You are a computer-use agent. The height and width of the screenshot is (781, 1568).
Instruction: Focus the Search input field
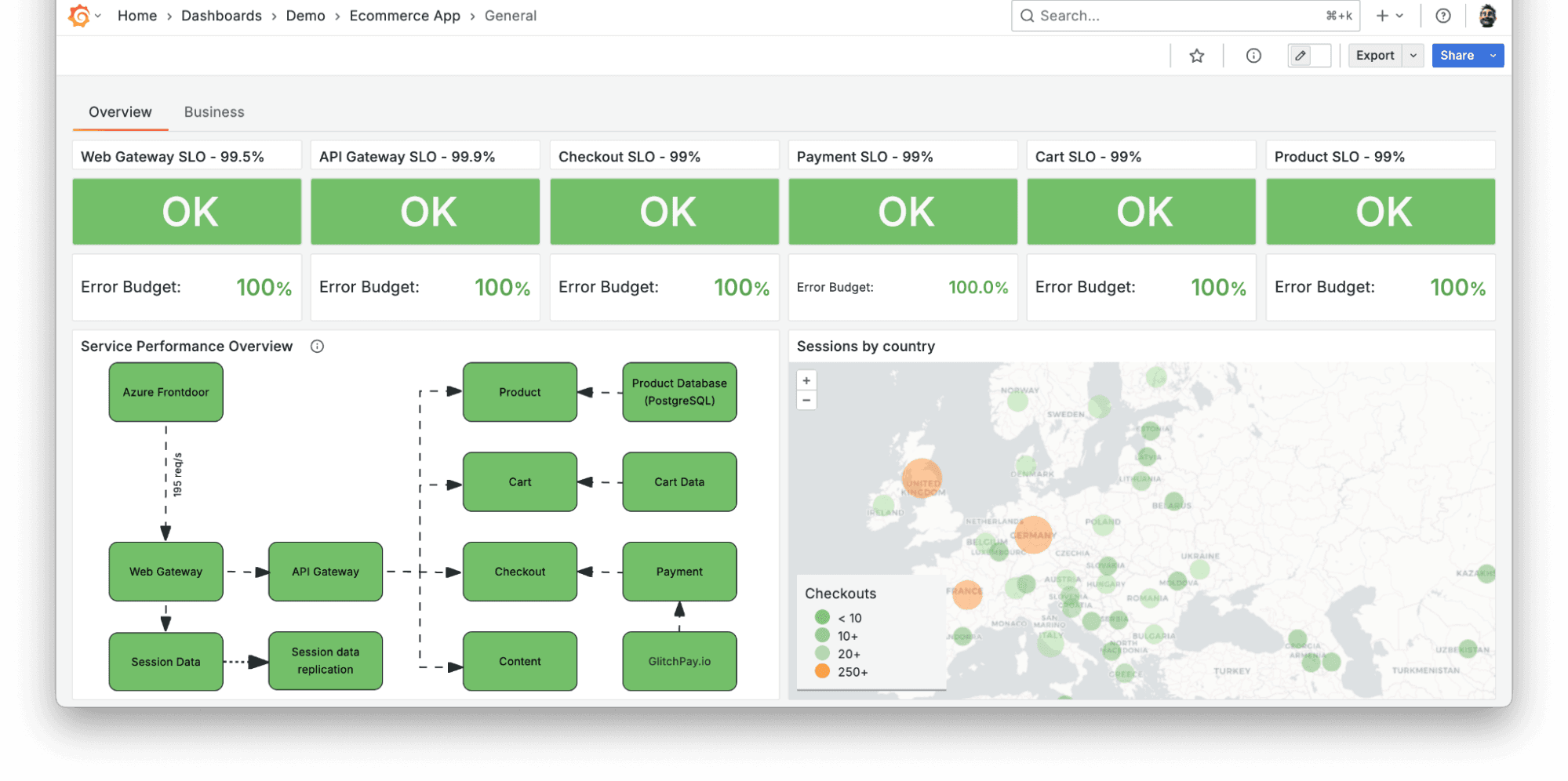[1177, 16]
